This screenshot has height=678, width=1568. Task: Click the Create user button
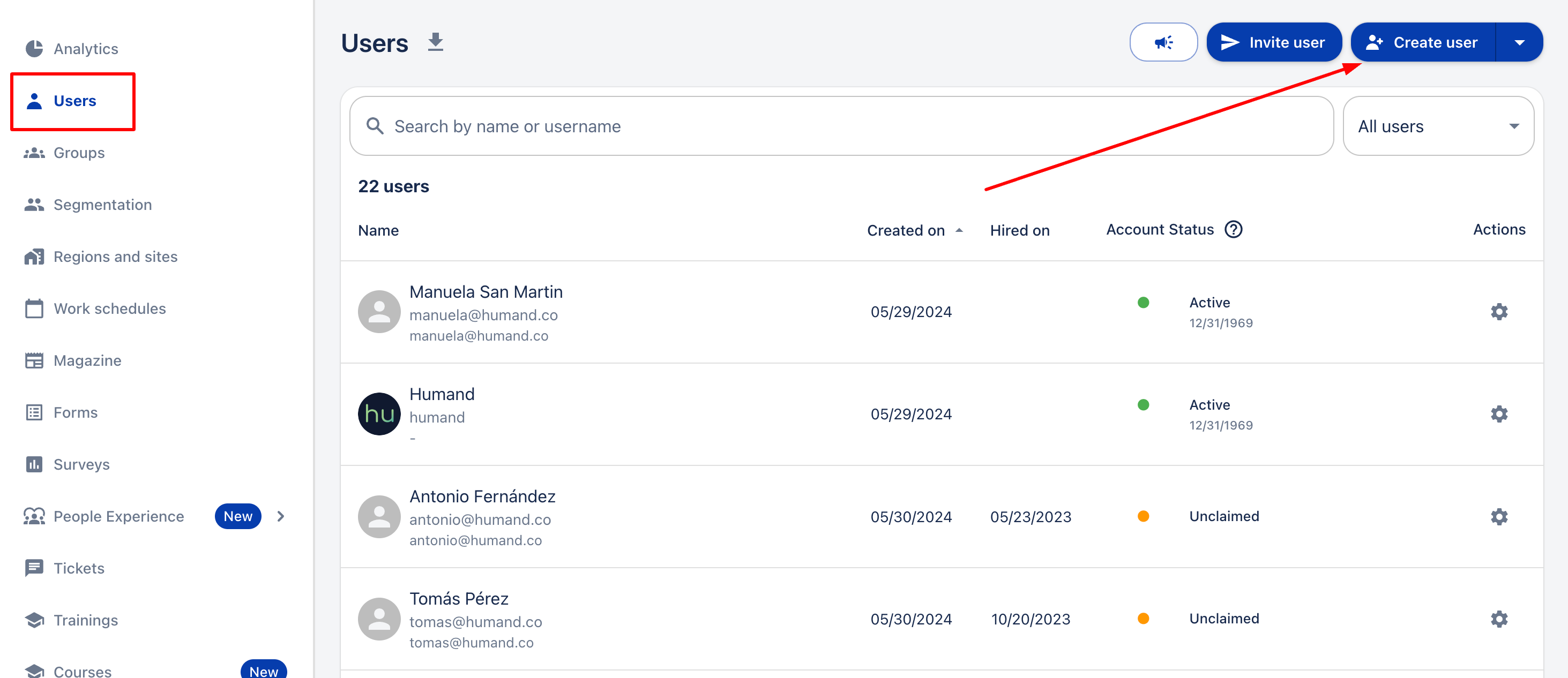(x=1423, y=42)
